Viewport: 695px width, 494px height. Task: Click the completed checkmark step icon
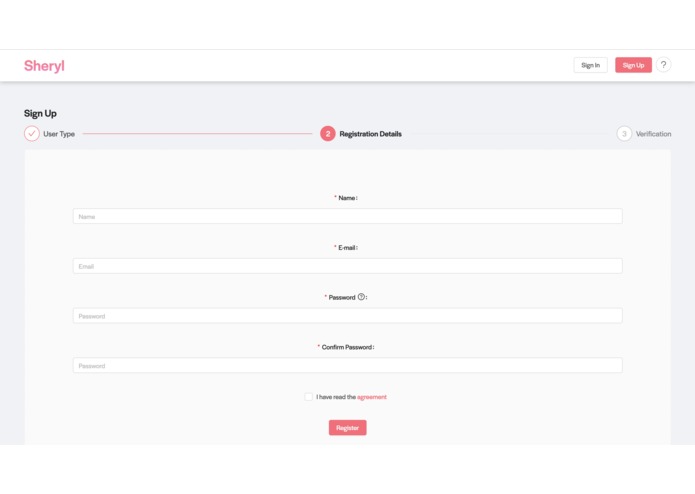tap(32, 133)
